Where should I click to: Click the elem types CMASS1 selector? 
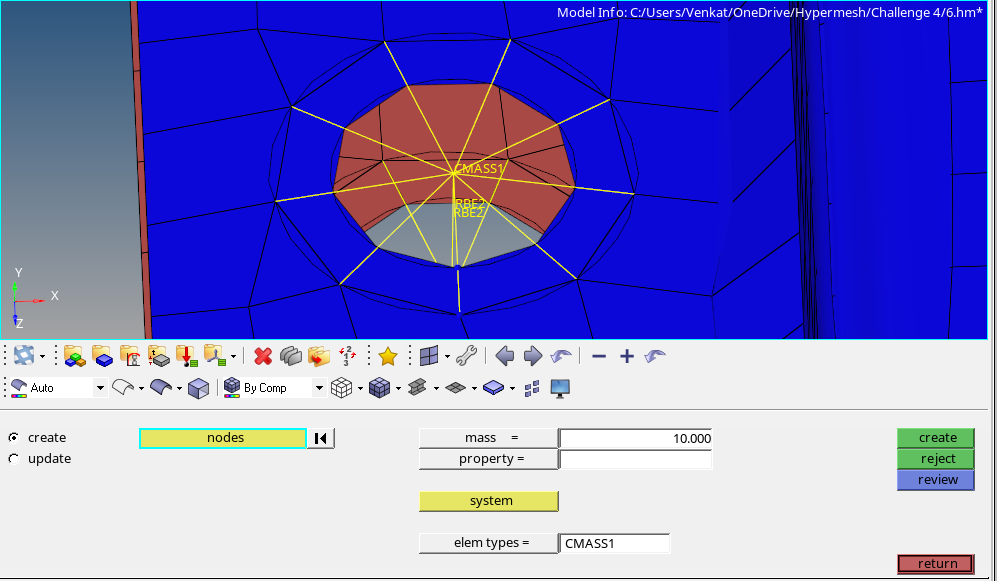click(x=614, y=542)
